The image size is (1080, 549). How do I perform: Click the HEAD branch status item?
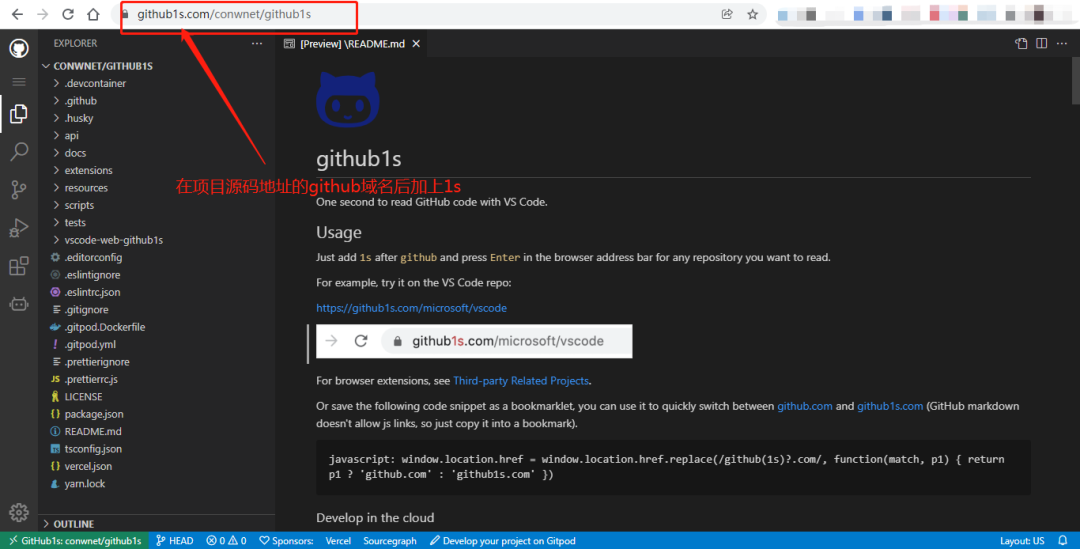(x=175, y=541)
